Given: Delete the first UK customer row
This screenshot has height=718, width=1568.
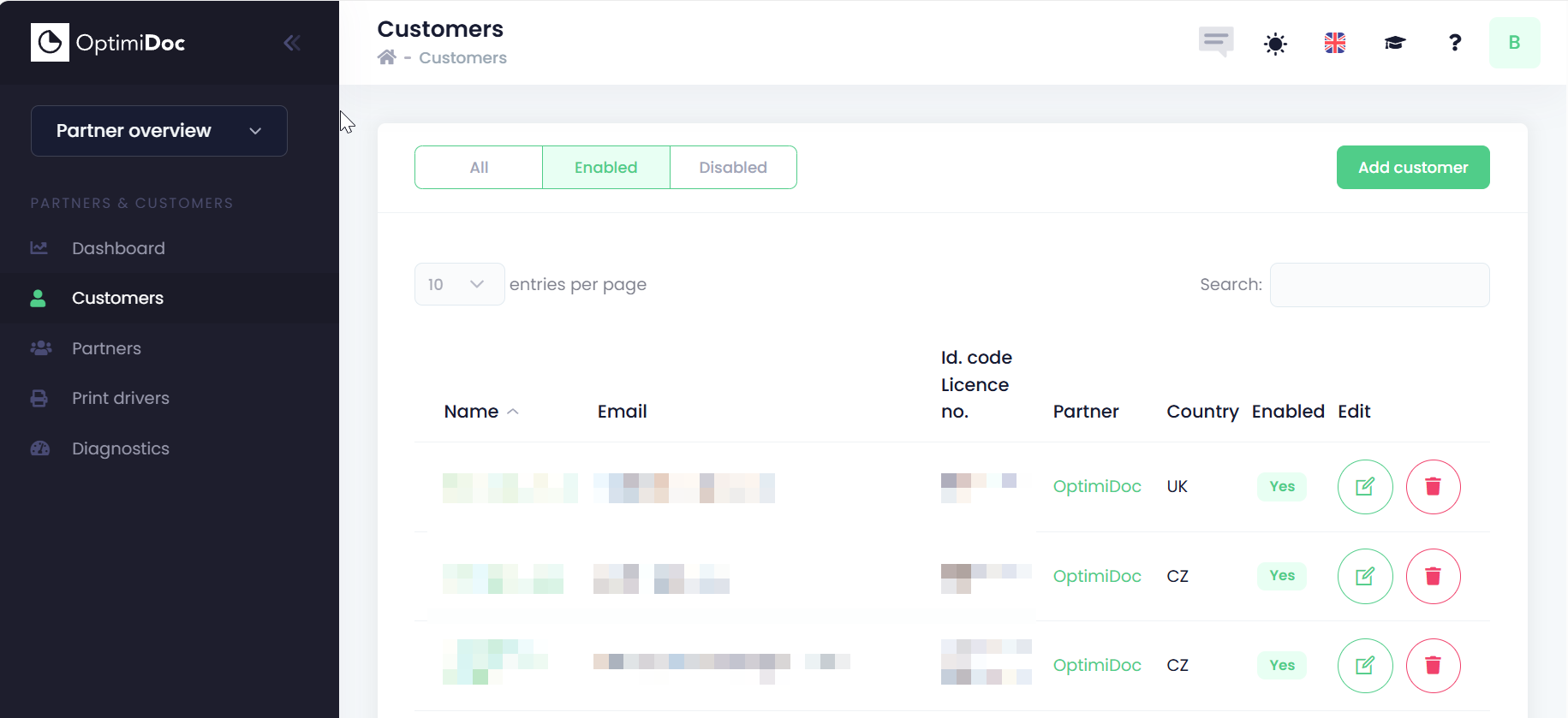Looking at the screenshot, I should (x=1433, y=487).
